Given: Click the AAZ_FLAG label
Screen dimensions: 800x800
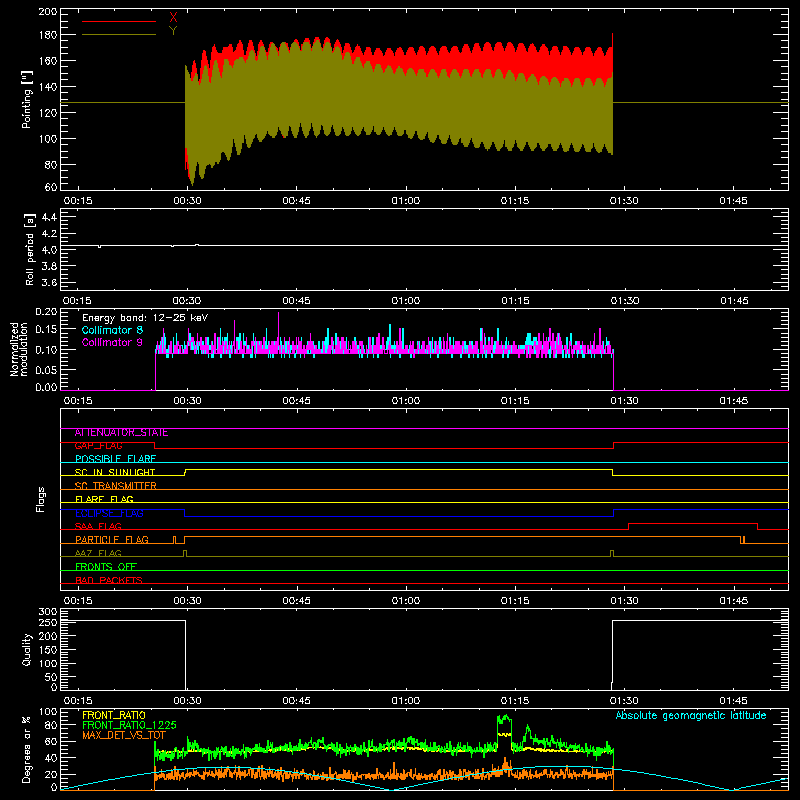Looking at the screenshot, I should (98, 554).
